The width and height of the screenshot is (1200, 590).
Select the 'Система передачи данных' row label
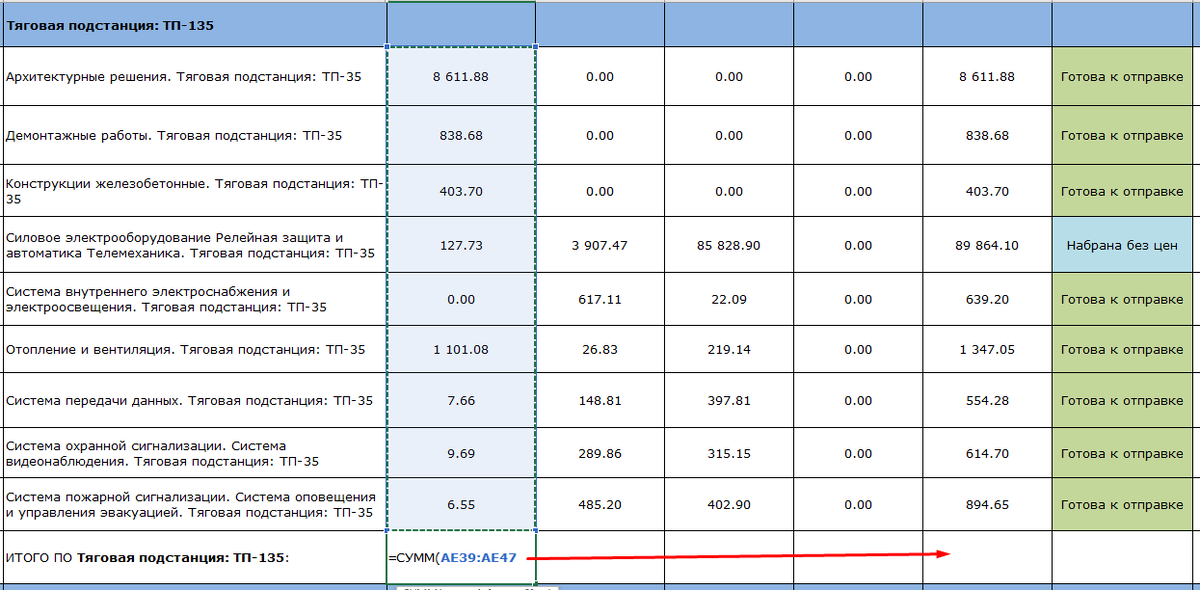coord(193,400)
